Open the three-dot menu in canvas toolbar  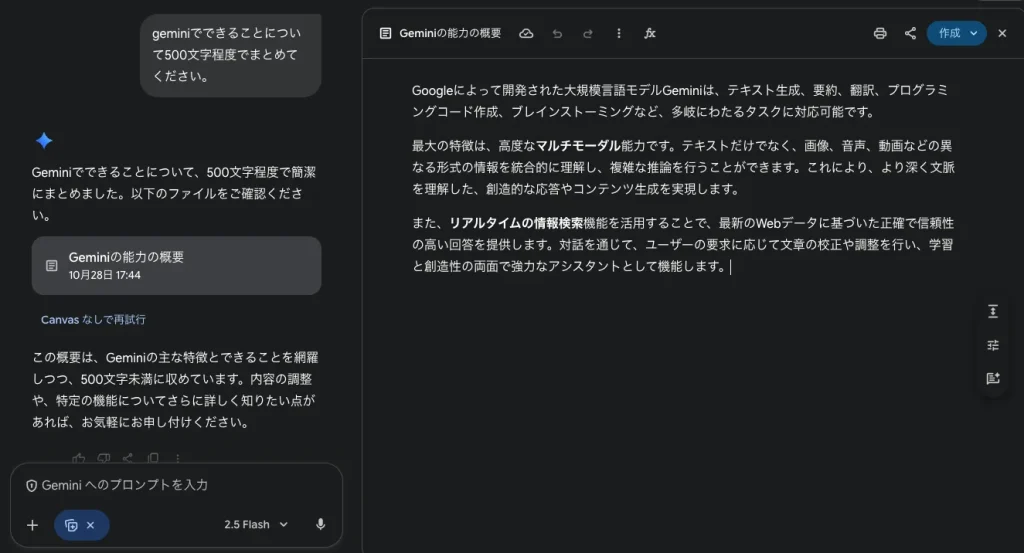618,33
